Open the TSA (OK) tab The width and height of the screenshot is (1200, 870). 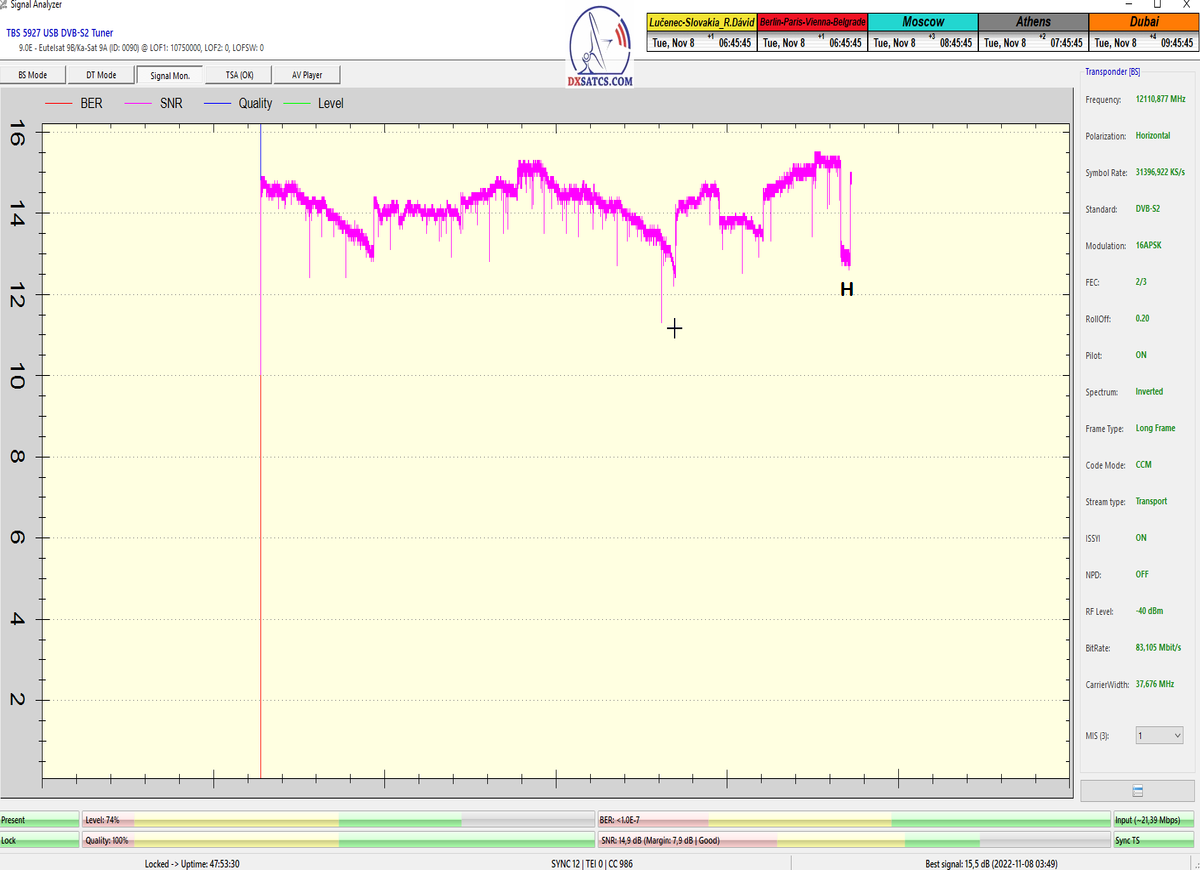tap(239, 75)
